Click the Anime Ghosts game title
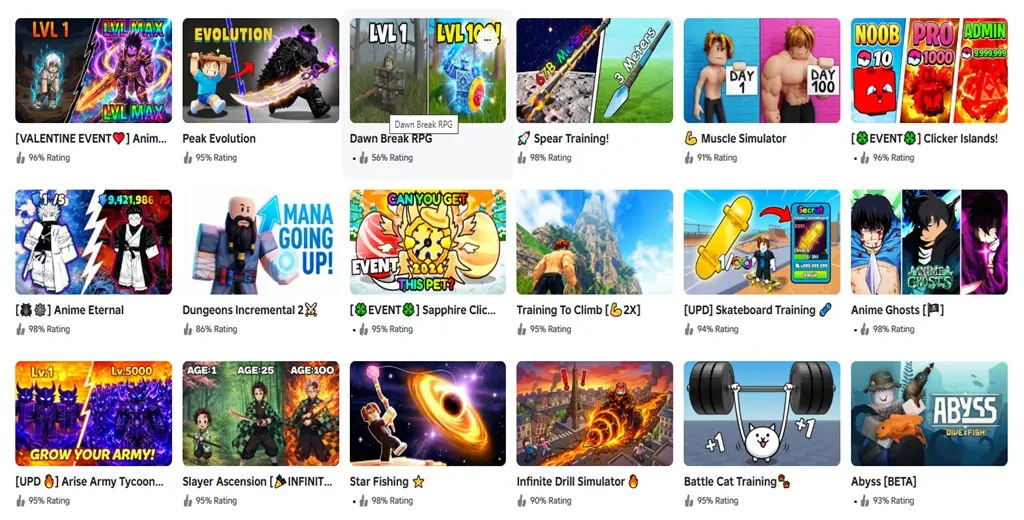The image size is (1024, 520). (x=897, y=310)
